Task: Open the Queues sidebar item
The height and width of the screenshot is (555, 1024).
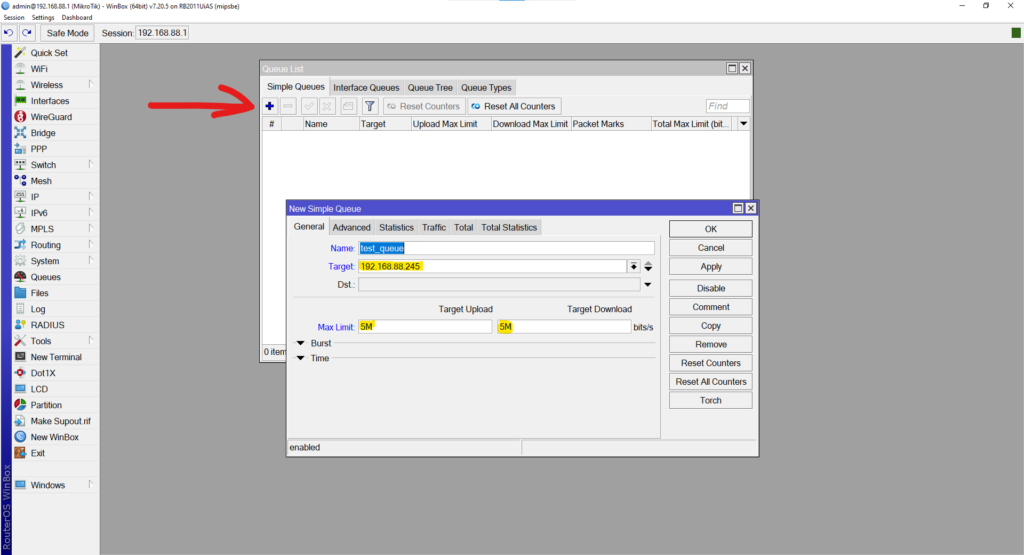Action: pyautogui.click(x=45, y=277)
